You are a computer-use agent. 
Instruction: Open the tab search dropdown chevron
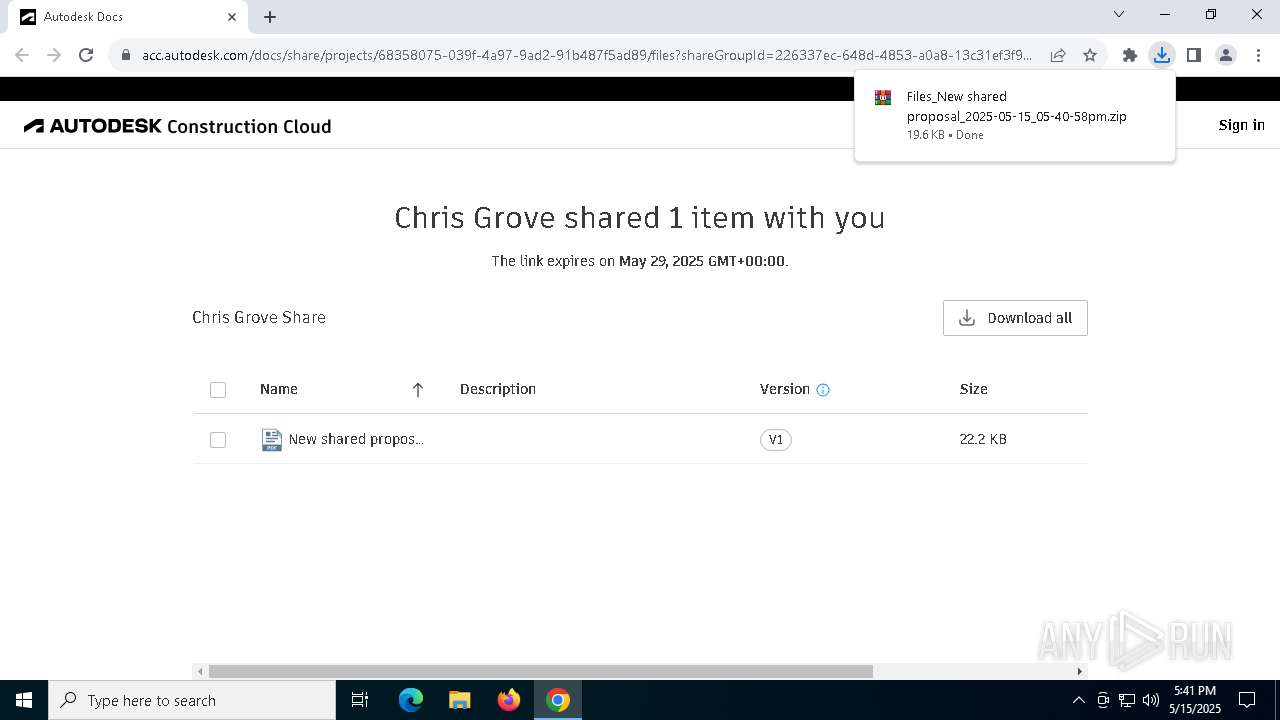coord(1119,15)
